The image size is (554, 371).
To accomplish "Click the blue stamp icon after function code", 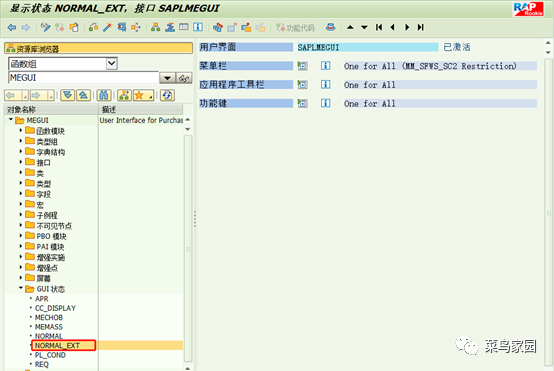I will click(x=331, y=27).
